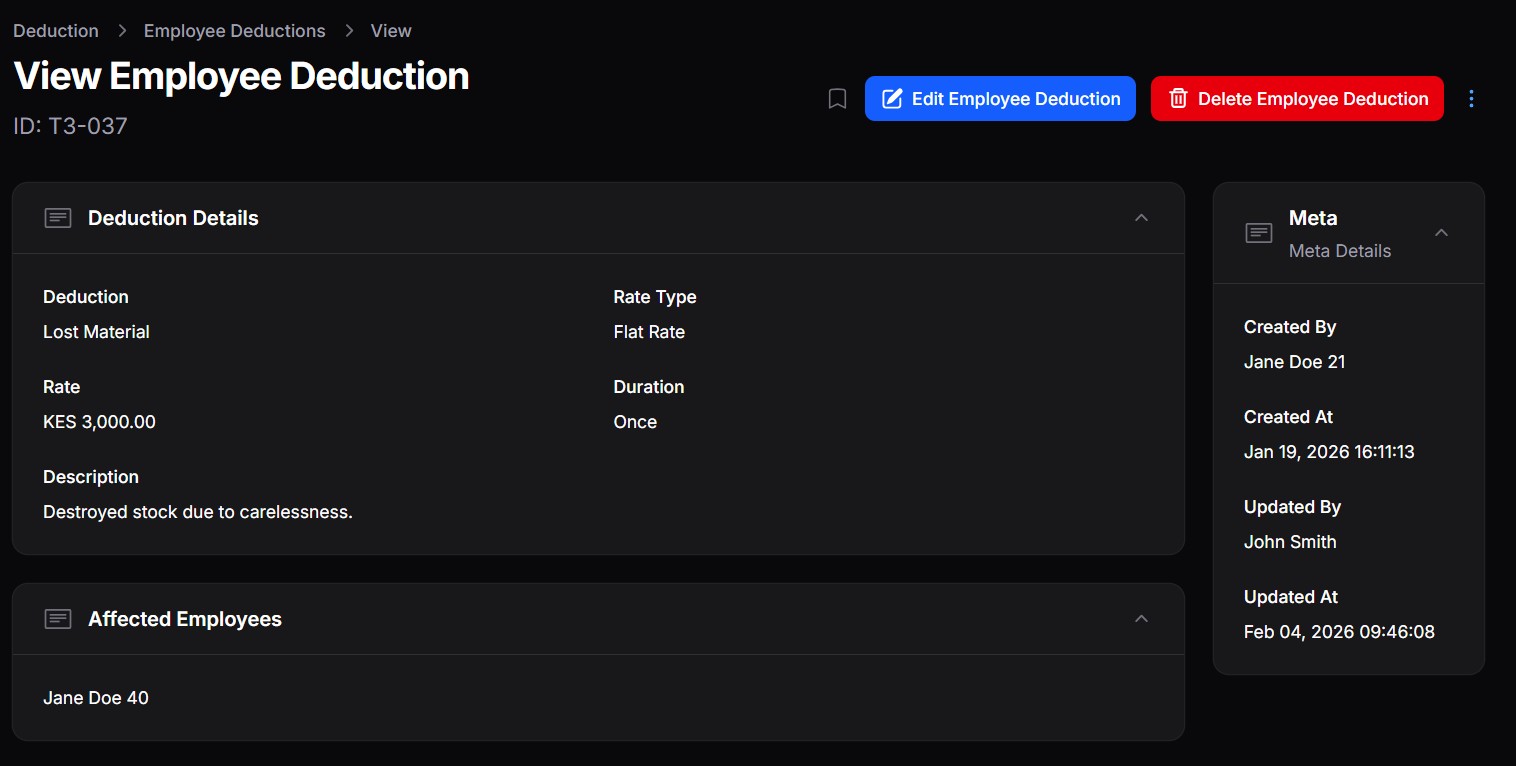Click the destroyed stock description text
The height and width of the screenshot is (766, 1516).
pyautogui.click(x=198, y=512)
